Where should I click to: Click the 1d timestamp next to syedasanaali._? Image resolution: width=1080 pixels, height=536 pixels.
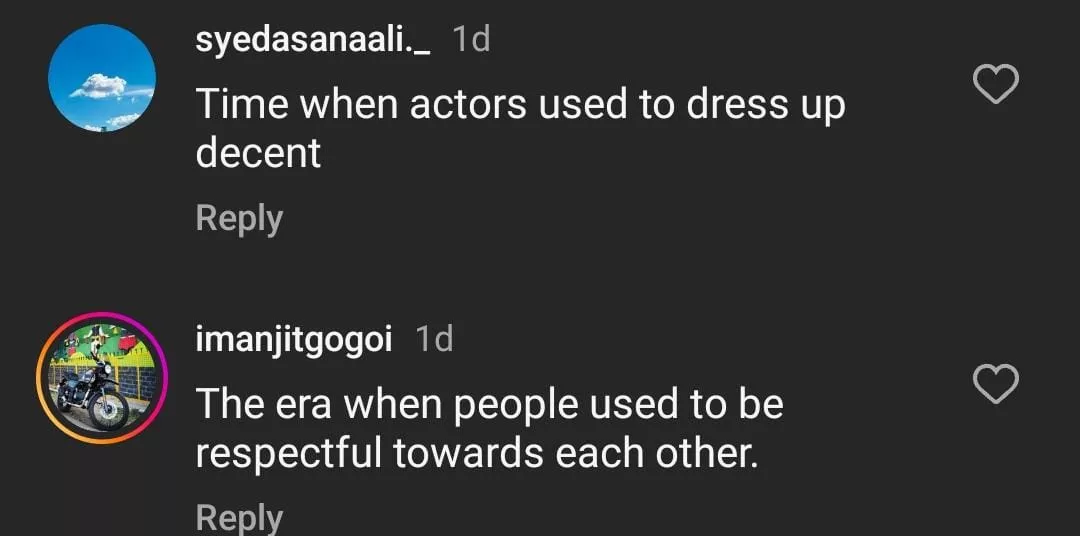471,40
